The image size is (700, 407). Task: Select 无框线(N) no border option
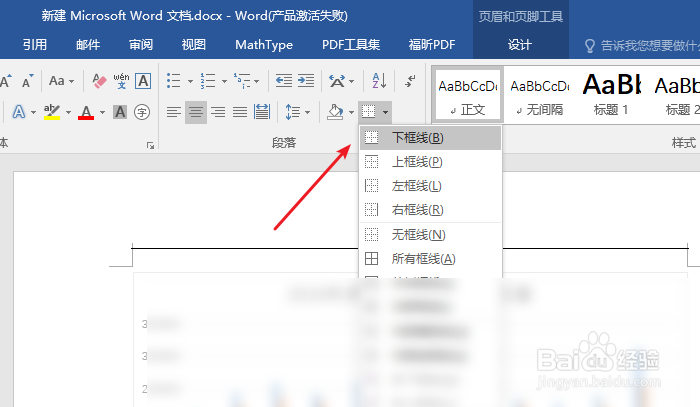pyautogui.click(x=430, y=234)
